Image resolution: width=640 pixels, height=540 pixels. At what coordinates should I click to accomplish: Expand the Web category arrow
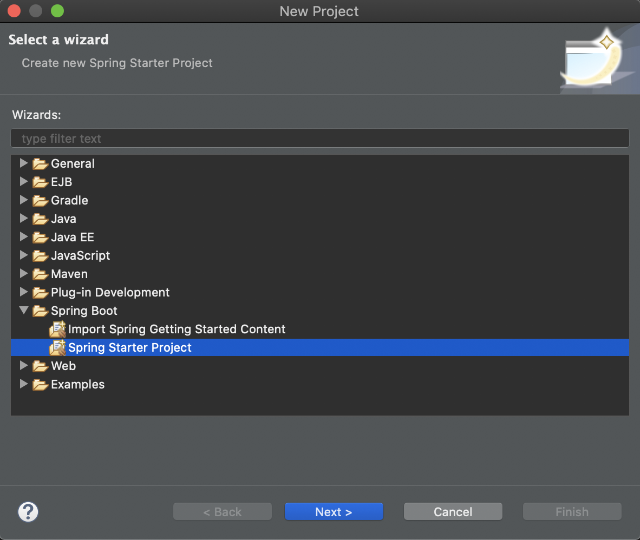point(24,366)
